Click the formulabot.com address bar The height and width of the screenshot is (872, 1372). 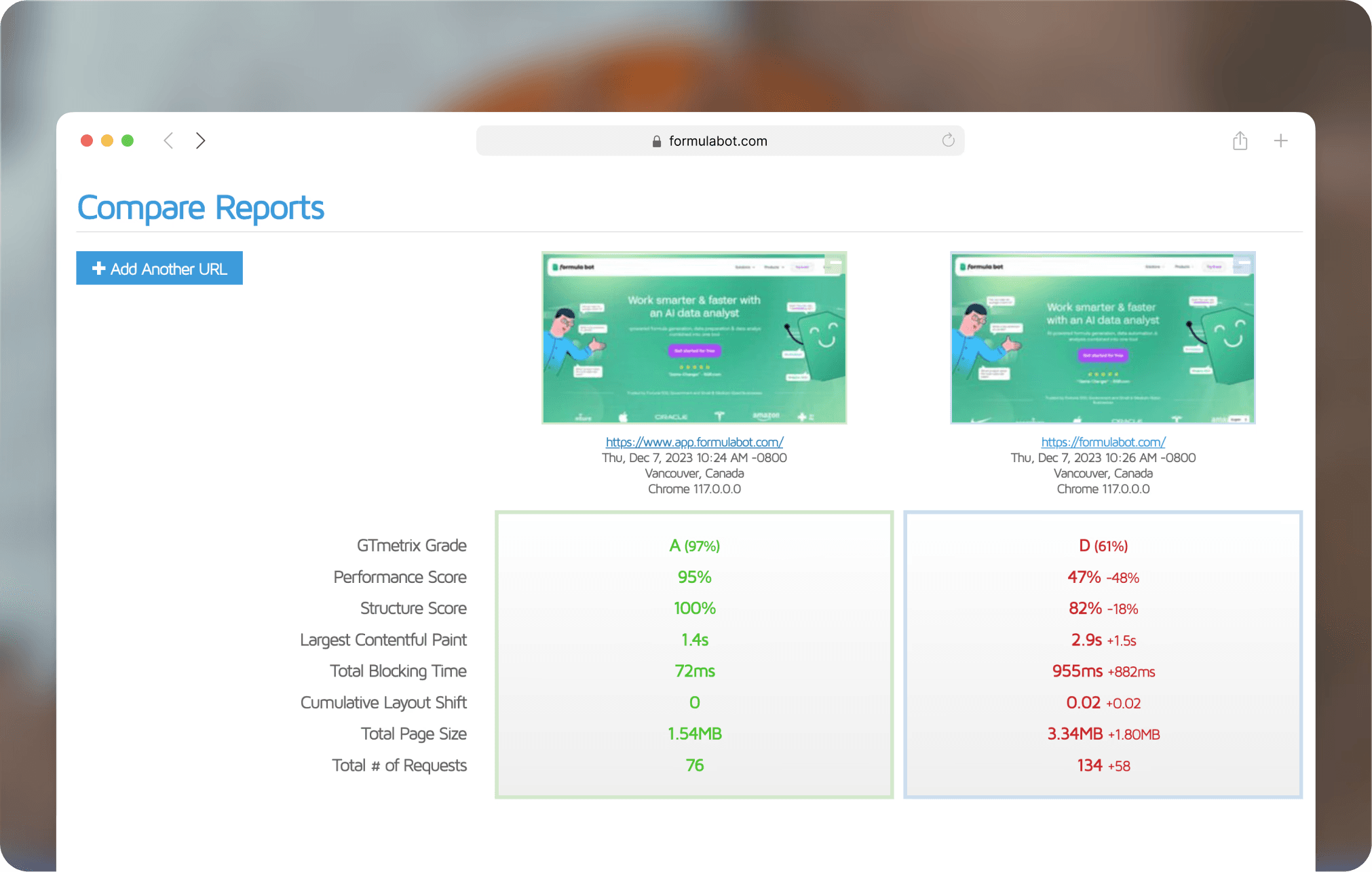point(719,141)
